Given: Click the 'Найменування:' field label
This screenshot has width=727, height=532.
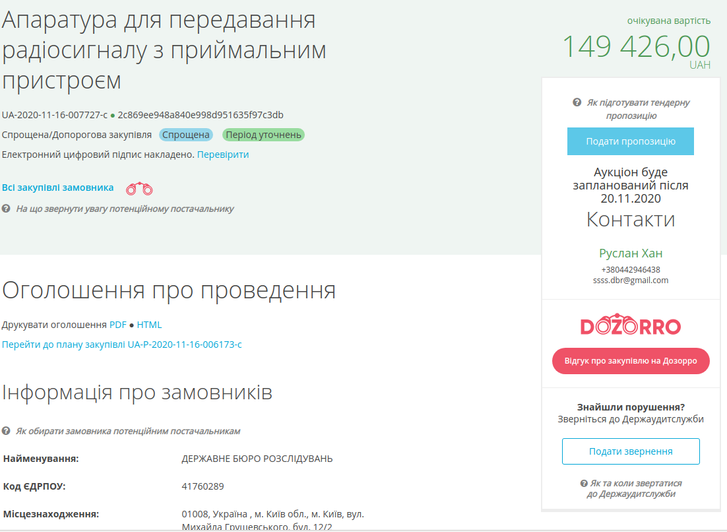Looking at the screenshot, I should click(41, 459).
